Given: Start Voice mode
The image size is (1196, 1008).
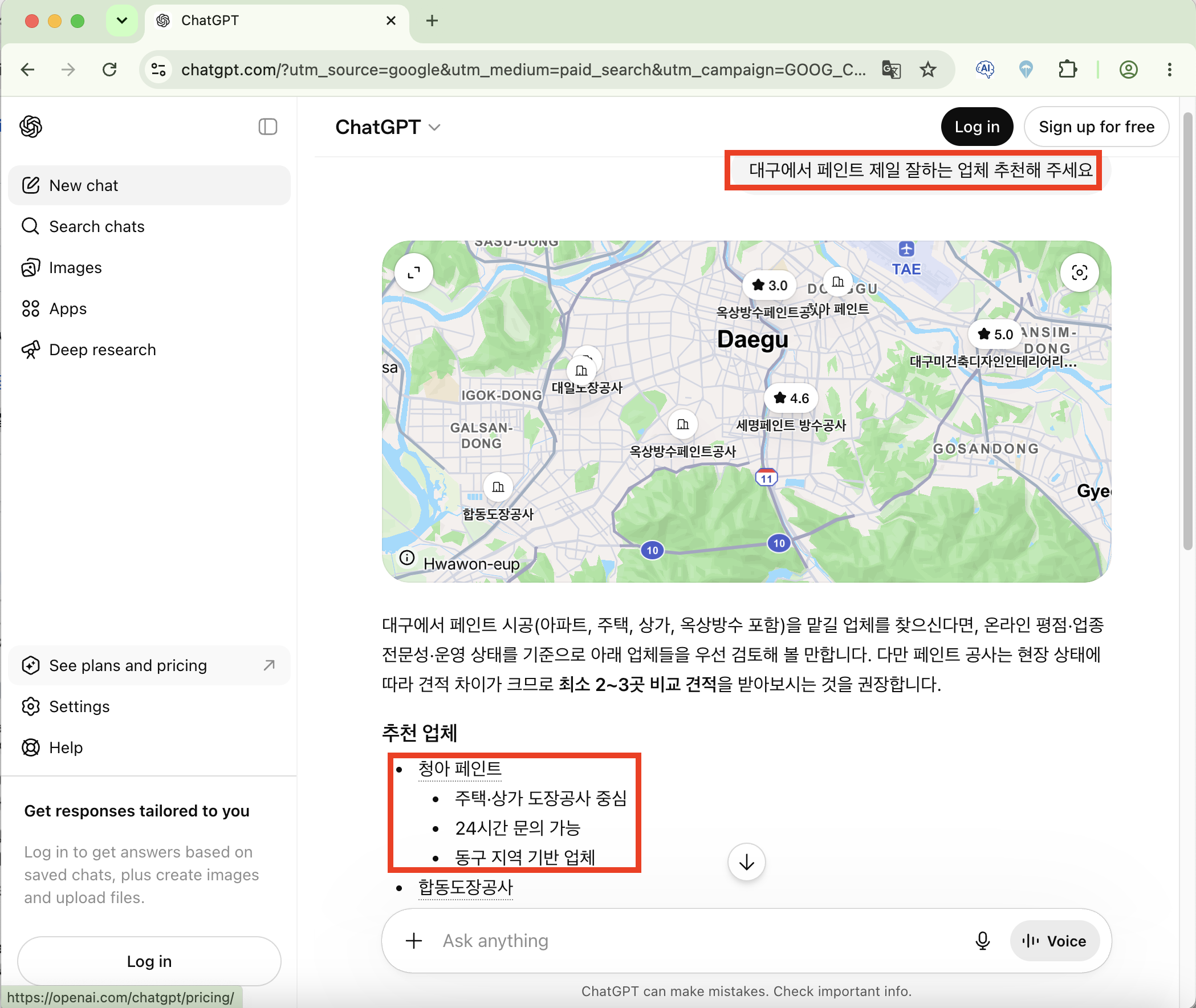Looking at the screenshot, I should 1054,941.
